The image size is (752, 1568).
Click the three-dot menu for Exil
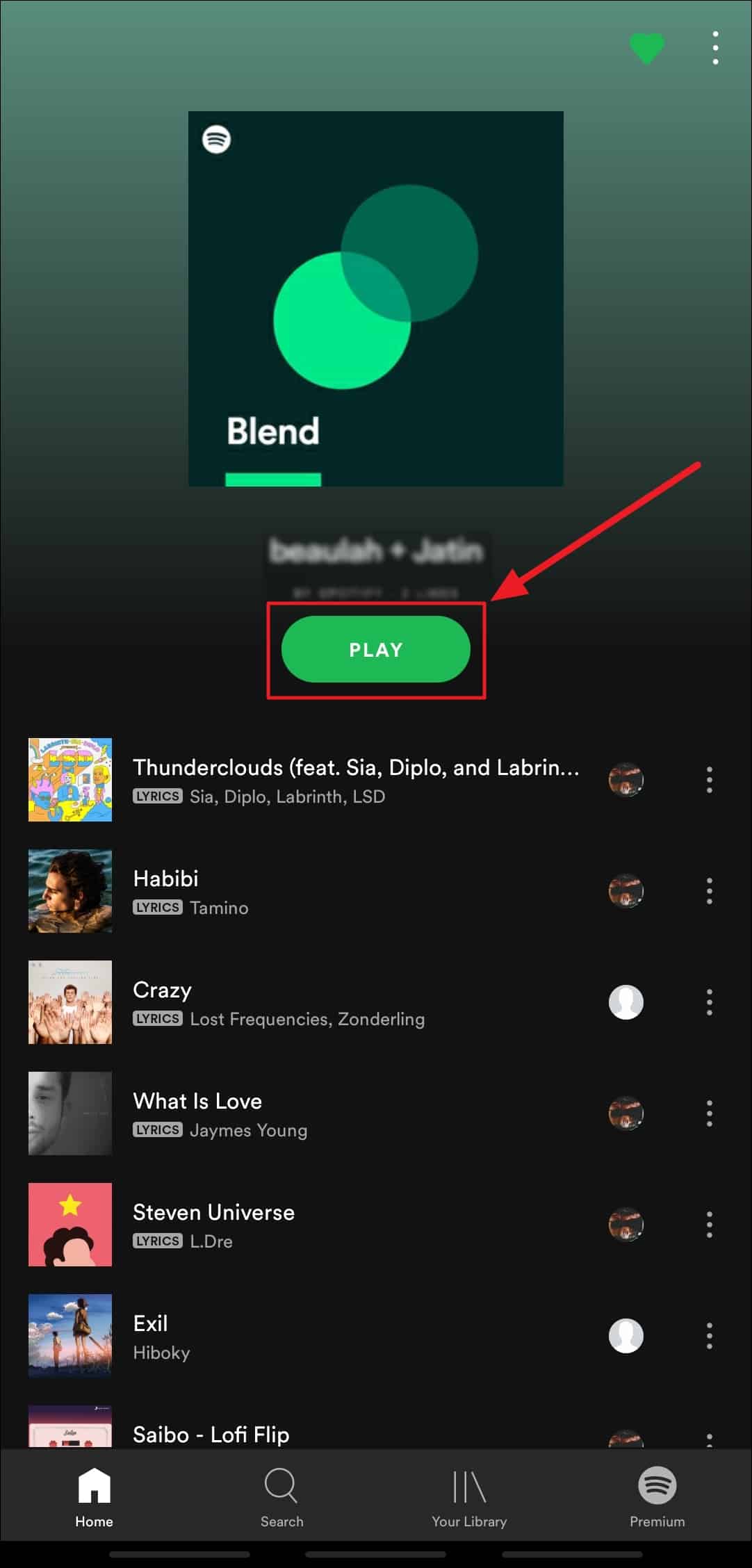click(x=709, y=1336)
